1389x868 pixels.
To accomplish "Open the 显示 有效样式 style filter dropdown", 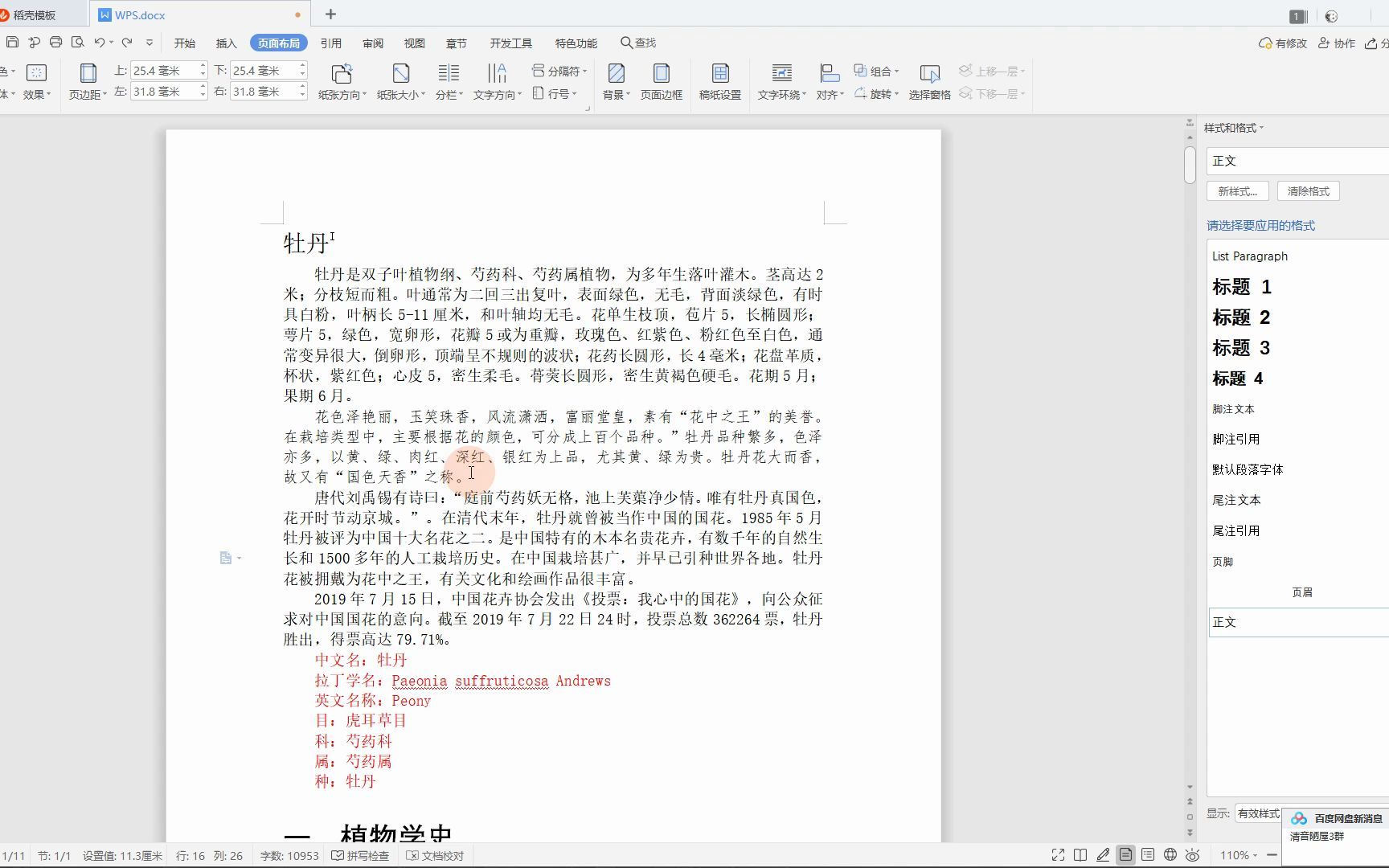I will [1258, 813].
